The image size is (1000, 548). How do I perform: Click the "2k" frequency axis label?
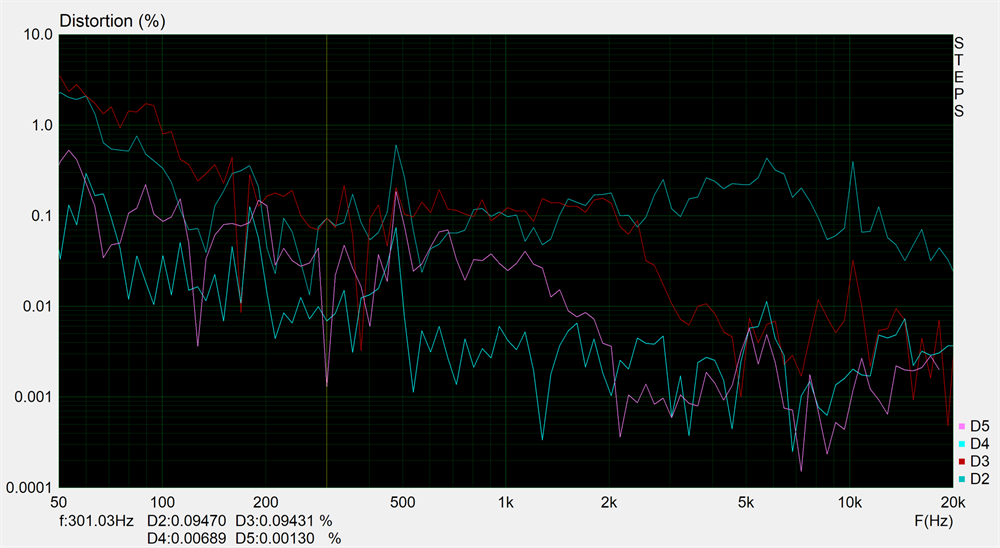pos(609,503)
